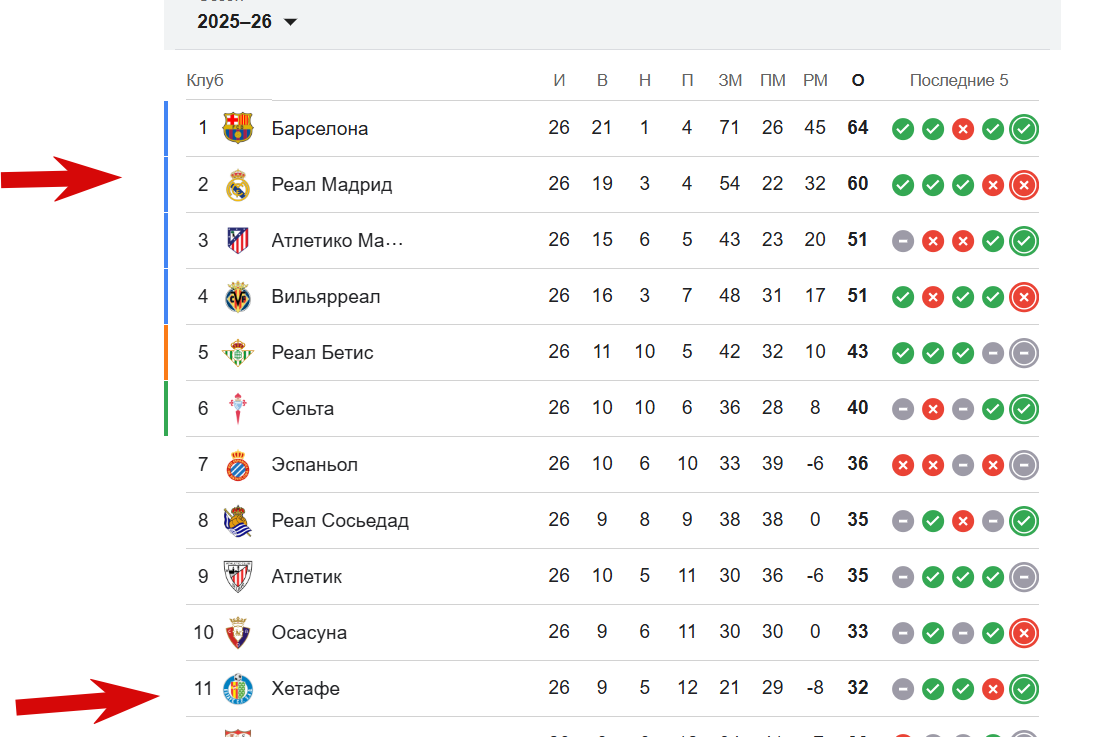
Task: Click Osasuna's latest loss result circle
Action: 1024,633
